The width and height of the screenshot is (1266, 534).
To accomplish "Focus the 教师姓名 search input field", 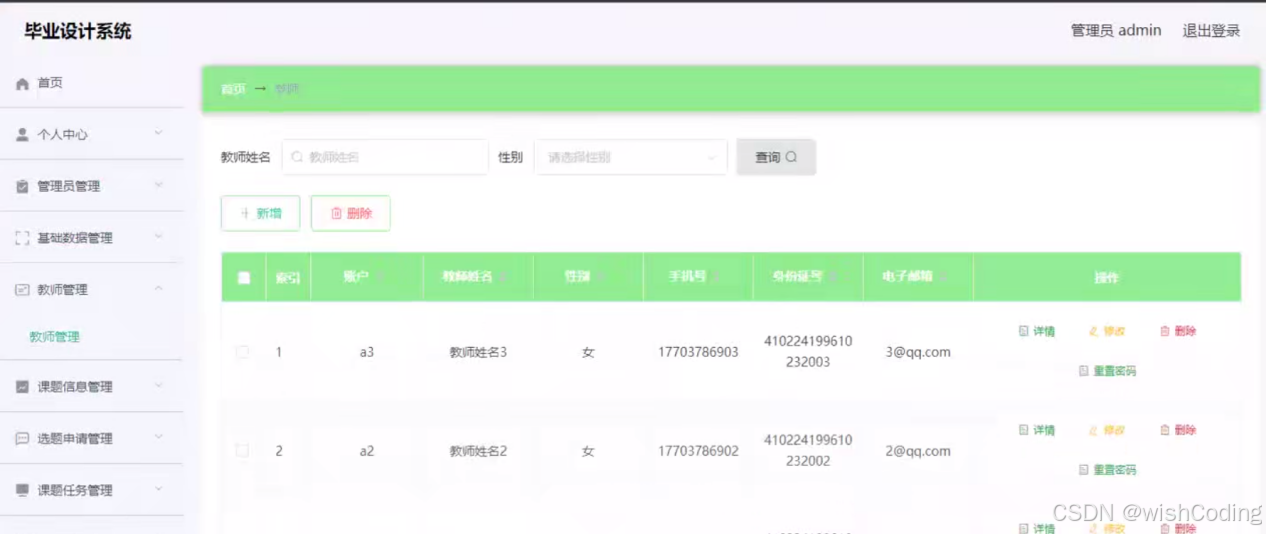I will pyautogui.click(x=385, y=157).
